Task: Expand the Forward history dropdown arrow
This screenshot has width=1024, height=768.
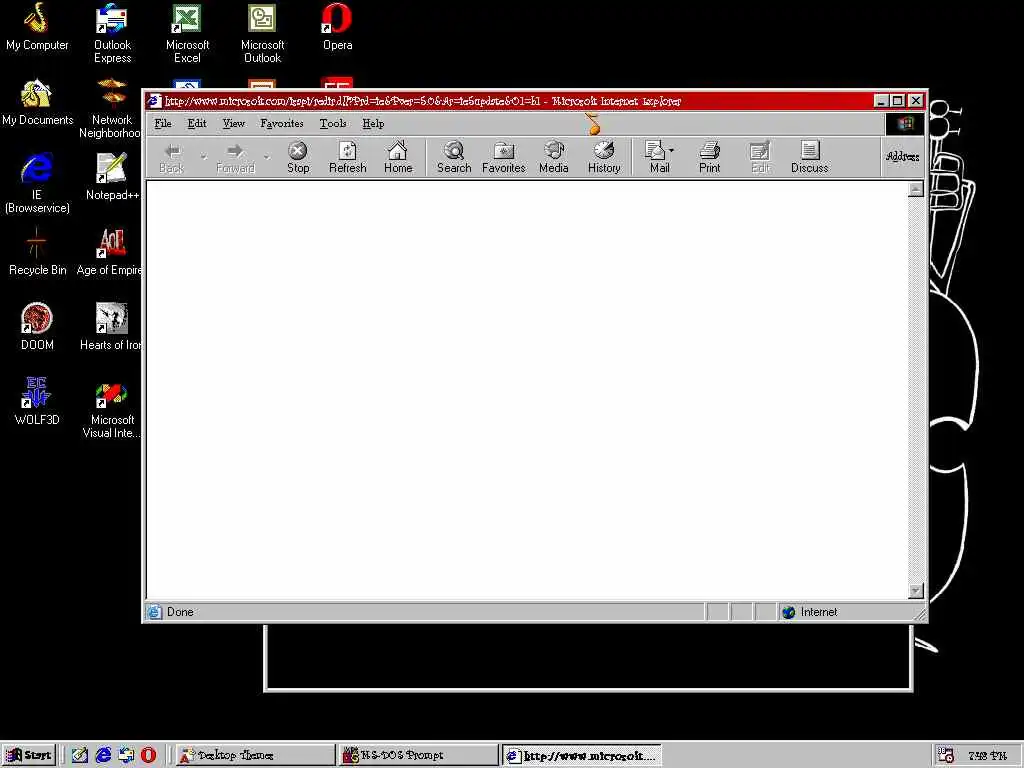Action: click(266, 157)
